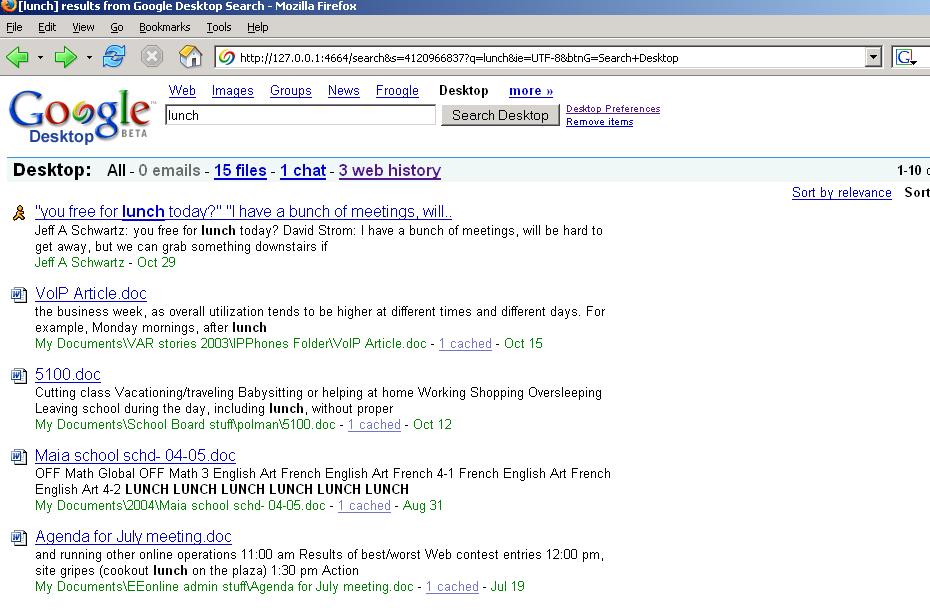View cached copy of Agenda for July meeting.doc
930x610 pixels.
(452, 587)
